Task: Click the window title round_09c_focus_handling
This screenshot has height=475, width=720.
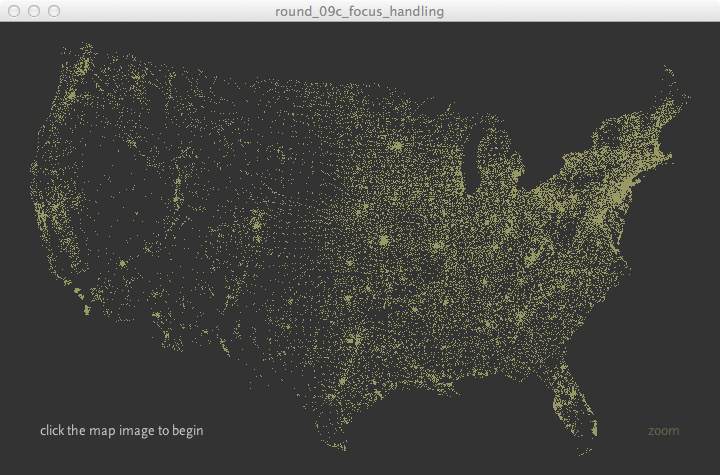Action: 360,11
